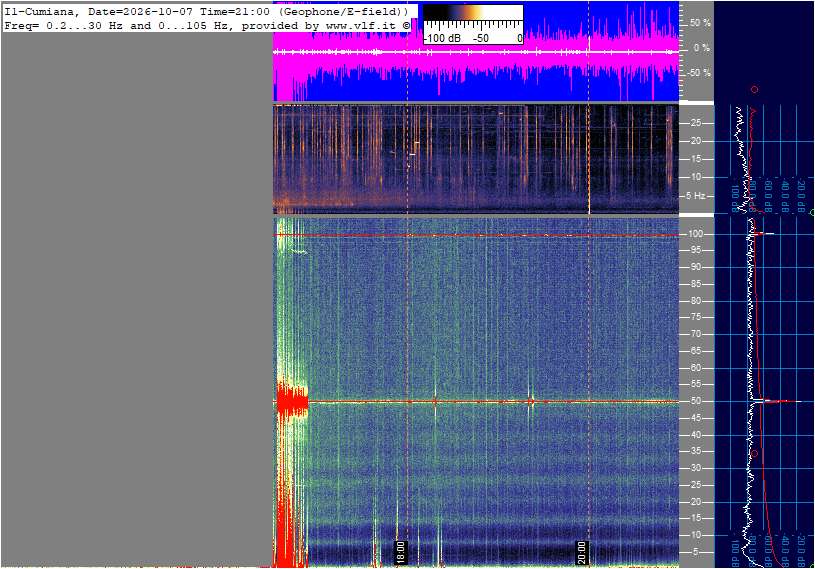Click the 20 label on upper spectrogram axis
The image size is (815, 569).
(x=695, y=141)
